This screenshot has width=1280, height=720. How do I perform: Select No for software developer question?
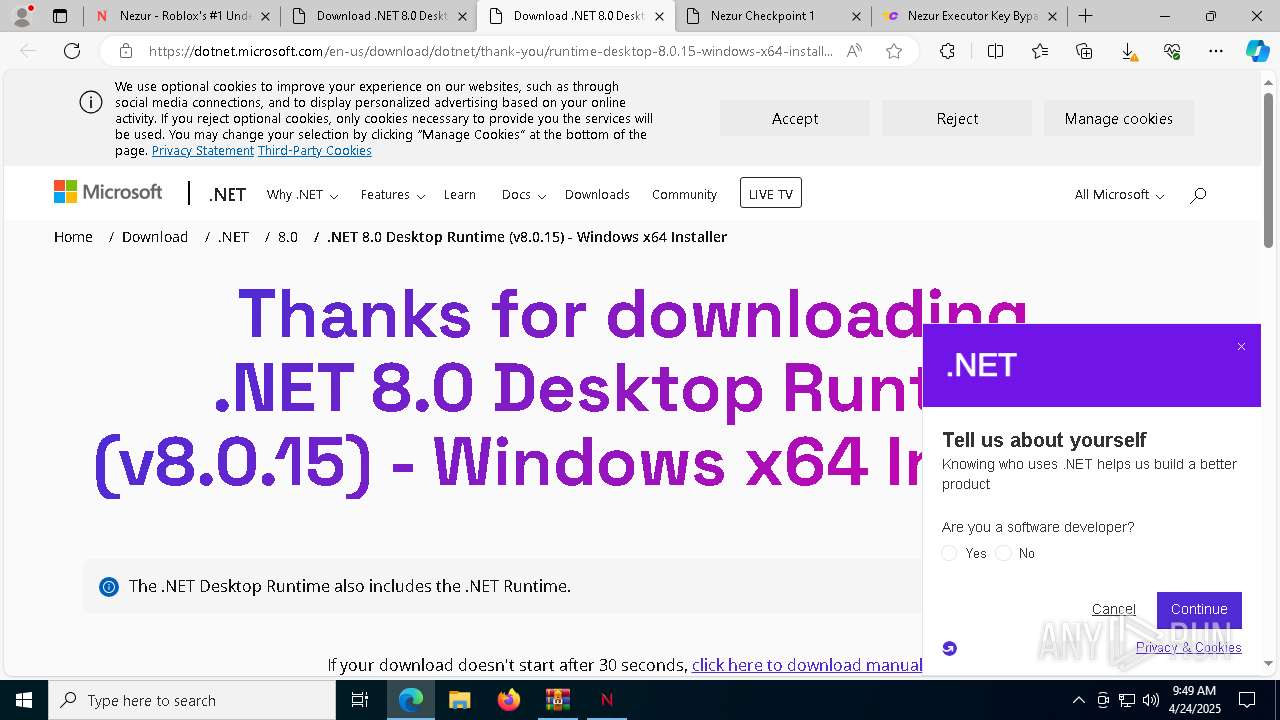[1003, 553]
